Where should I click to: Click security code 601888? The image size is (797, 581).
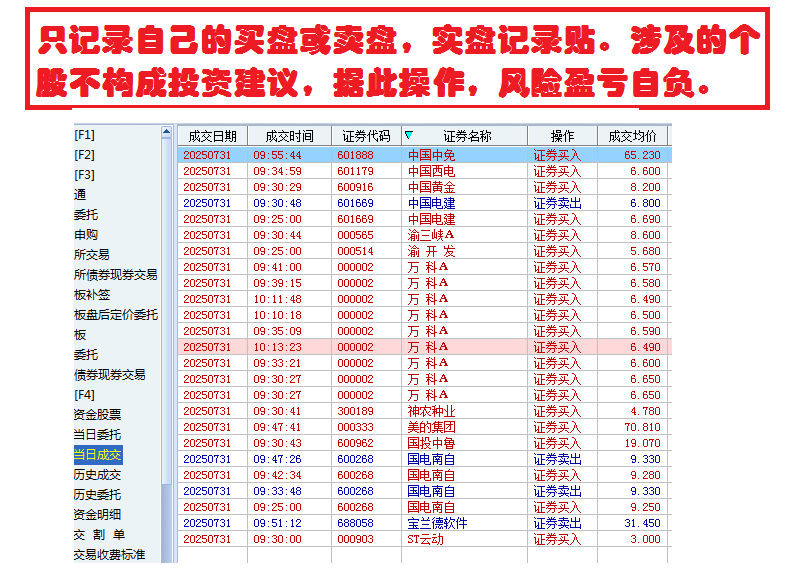355,155
